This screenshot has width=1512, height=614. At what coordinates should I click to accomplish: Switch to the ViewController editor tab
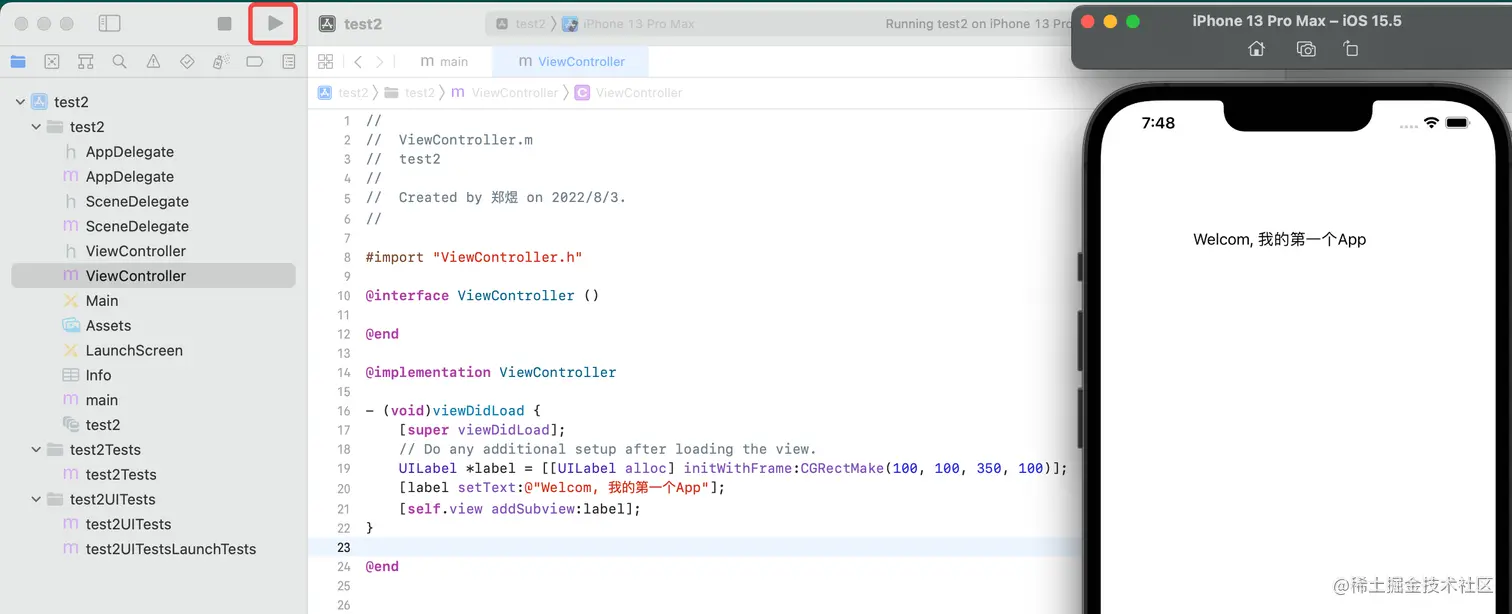[x=571, y=62]
